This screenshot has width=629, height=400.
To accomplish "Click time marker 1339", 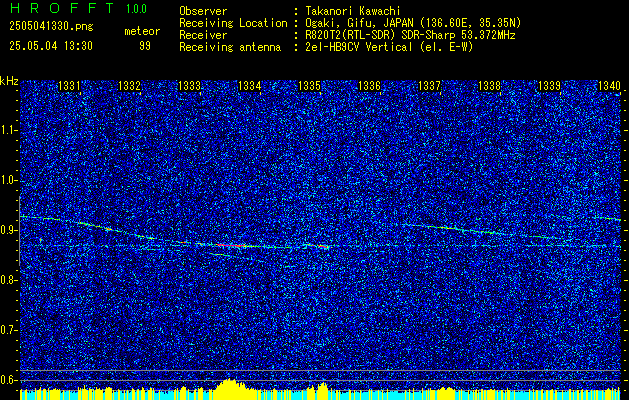I will pyautogui.click(x=549, y=85).
